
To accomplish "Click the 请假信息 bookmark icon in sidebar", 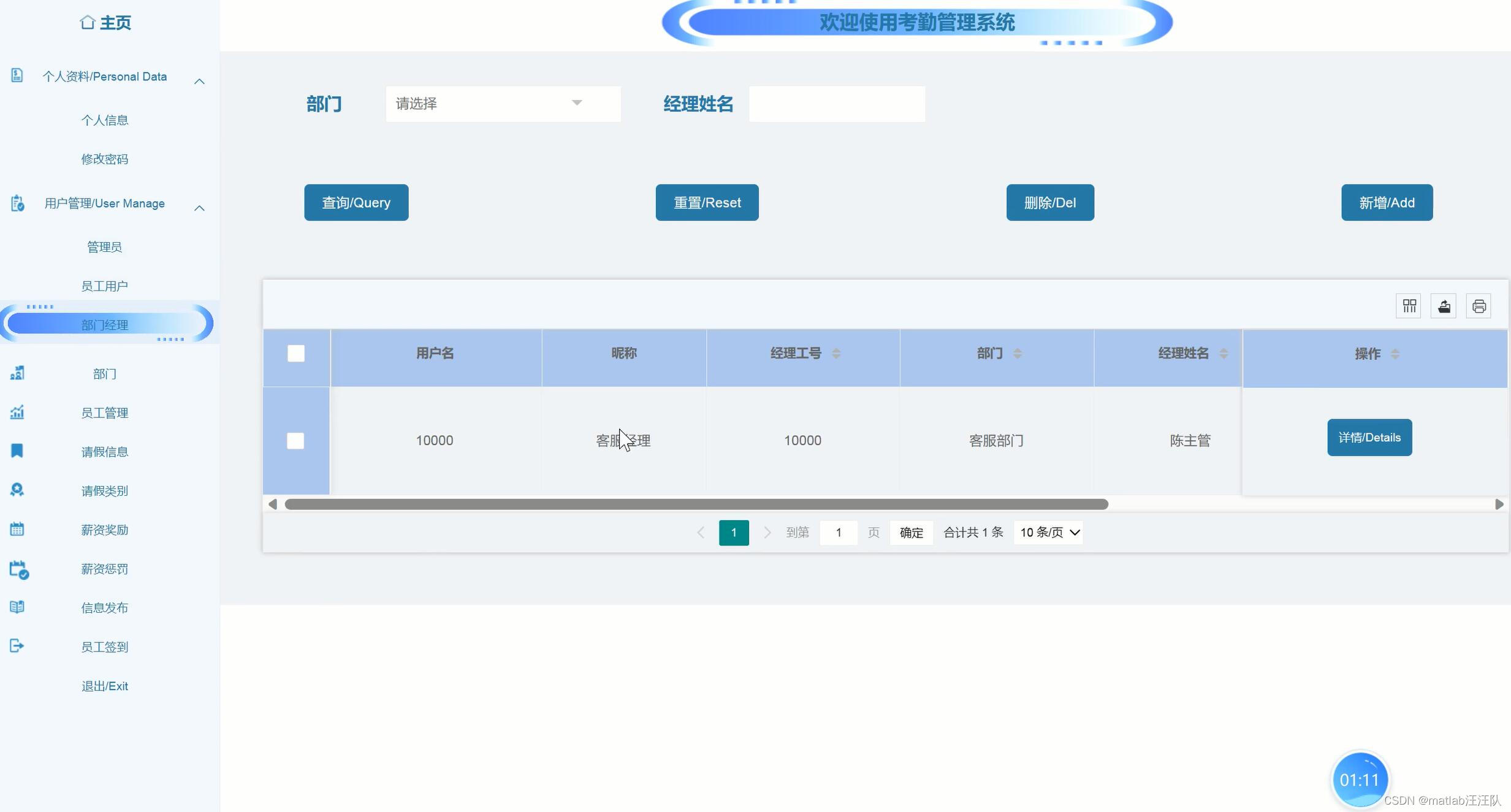I will pyautogui.click(x=17, y=451).
